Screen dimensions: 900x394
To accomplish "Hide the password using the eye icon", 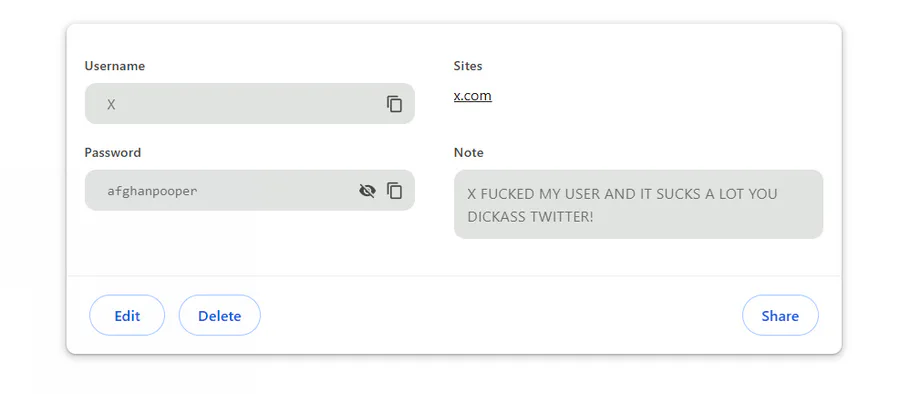I will (367, 191).
